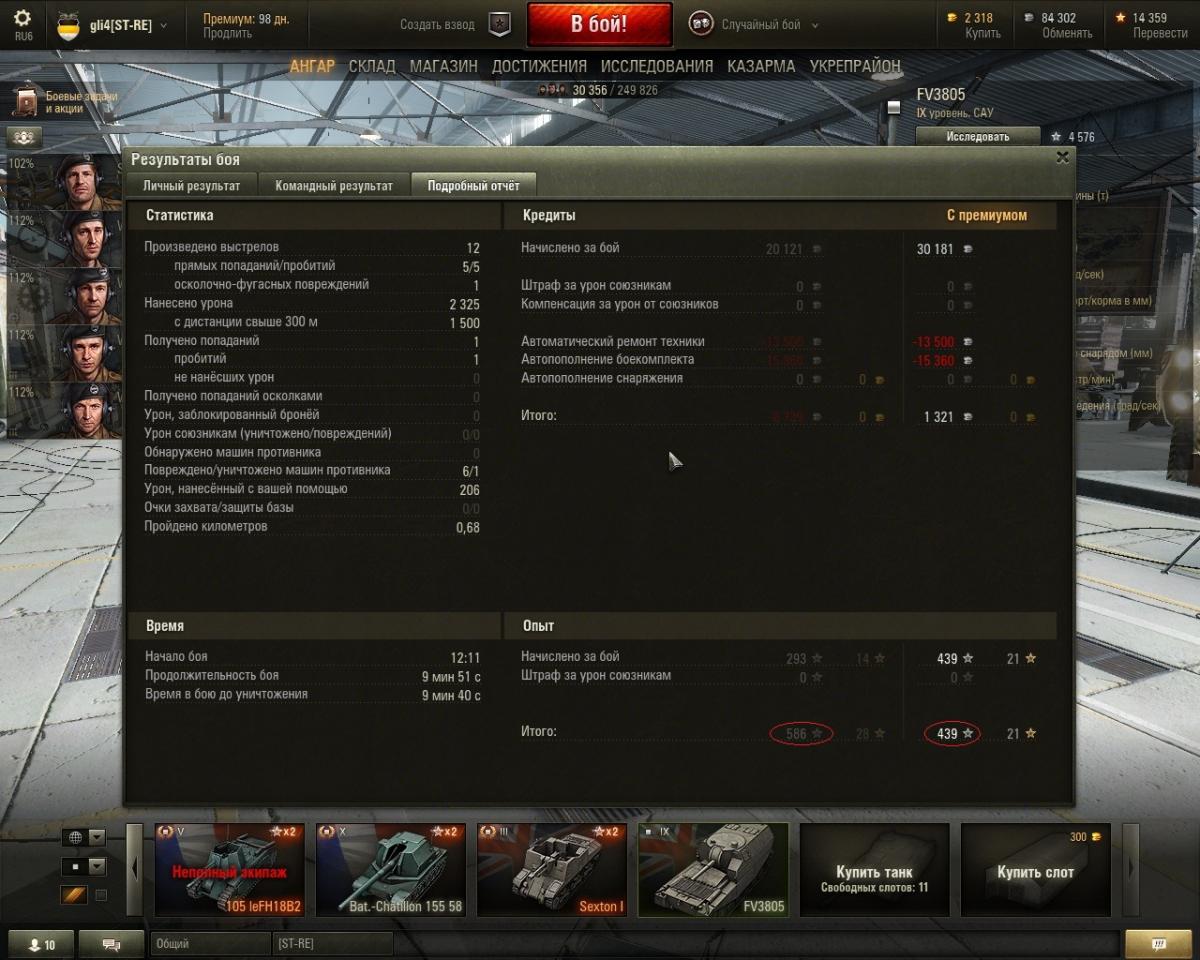
Task: Click Купить слот for 300 gold
Action: pyautogui.click(x=1036, y=869)
